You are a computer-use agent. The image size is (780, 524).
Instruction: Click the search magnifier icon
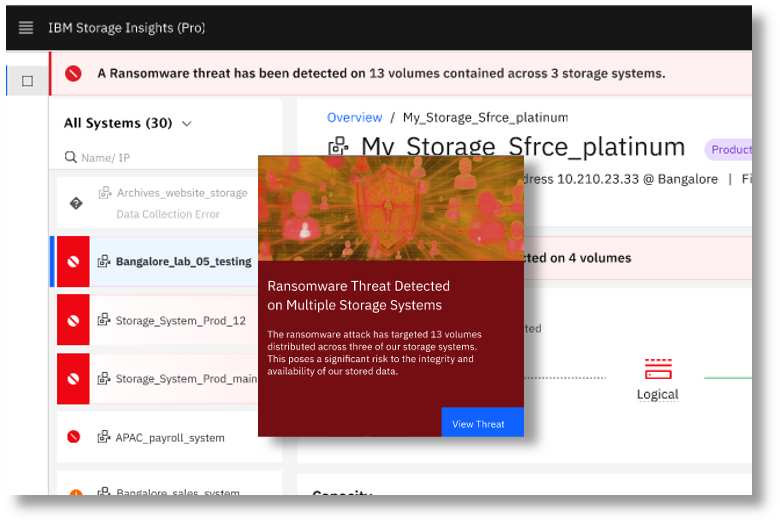[71, 157]
